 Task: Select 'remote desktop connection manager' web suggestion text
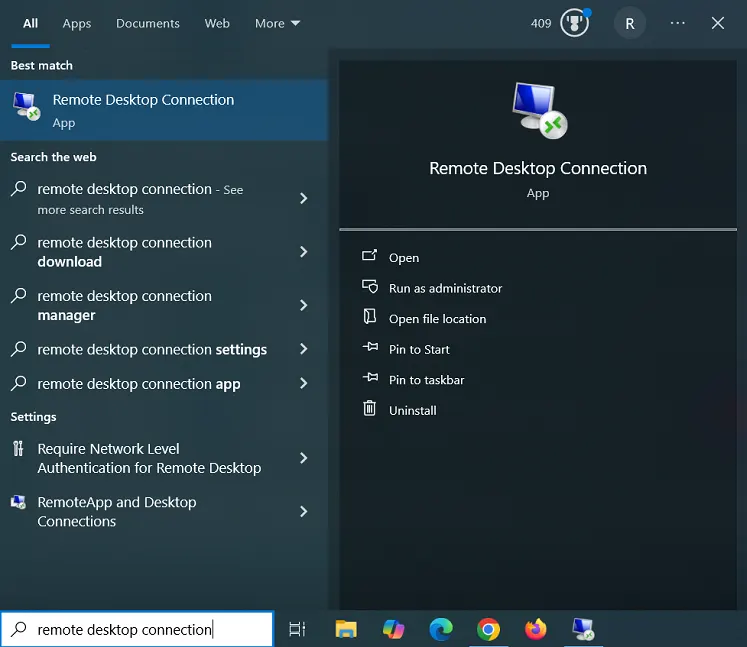pos(124,305)
